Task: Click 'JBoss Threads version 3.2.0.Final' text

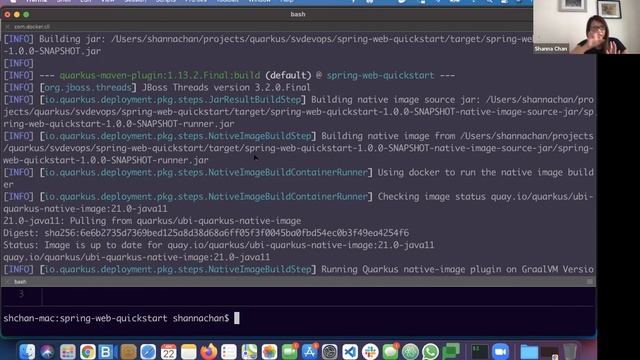Action: (x=226, y=87)
